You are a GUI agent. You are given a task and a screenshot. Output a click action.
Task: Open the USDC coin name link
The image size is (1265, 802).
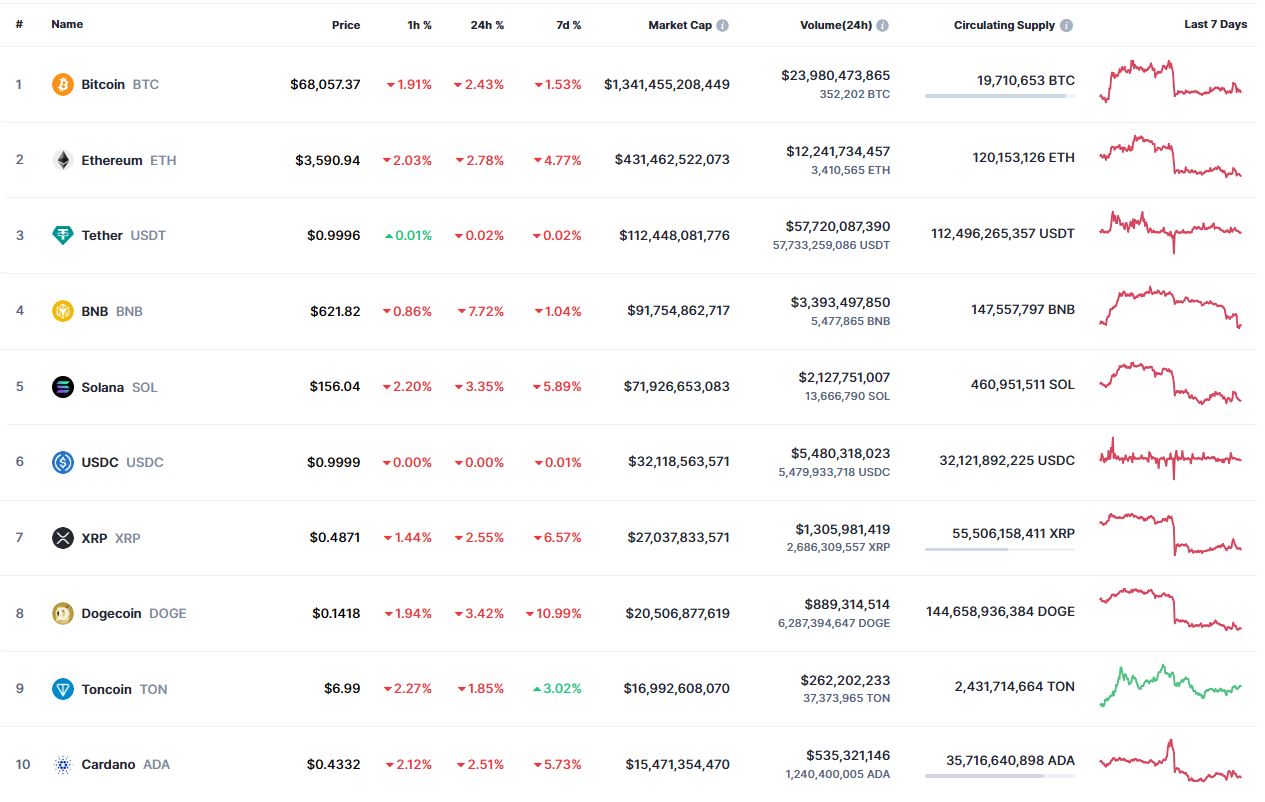[100, 463]
